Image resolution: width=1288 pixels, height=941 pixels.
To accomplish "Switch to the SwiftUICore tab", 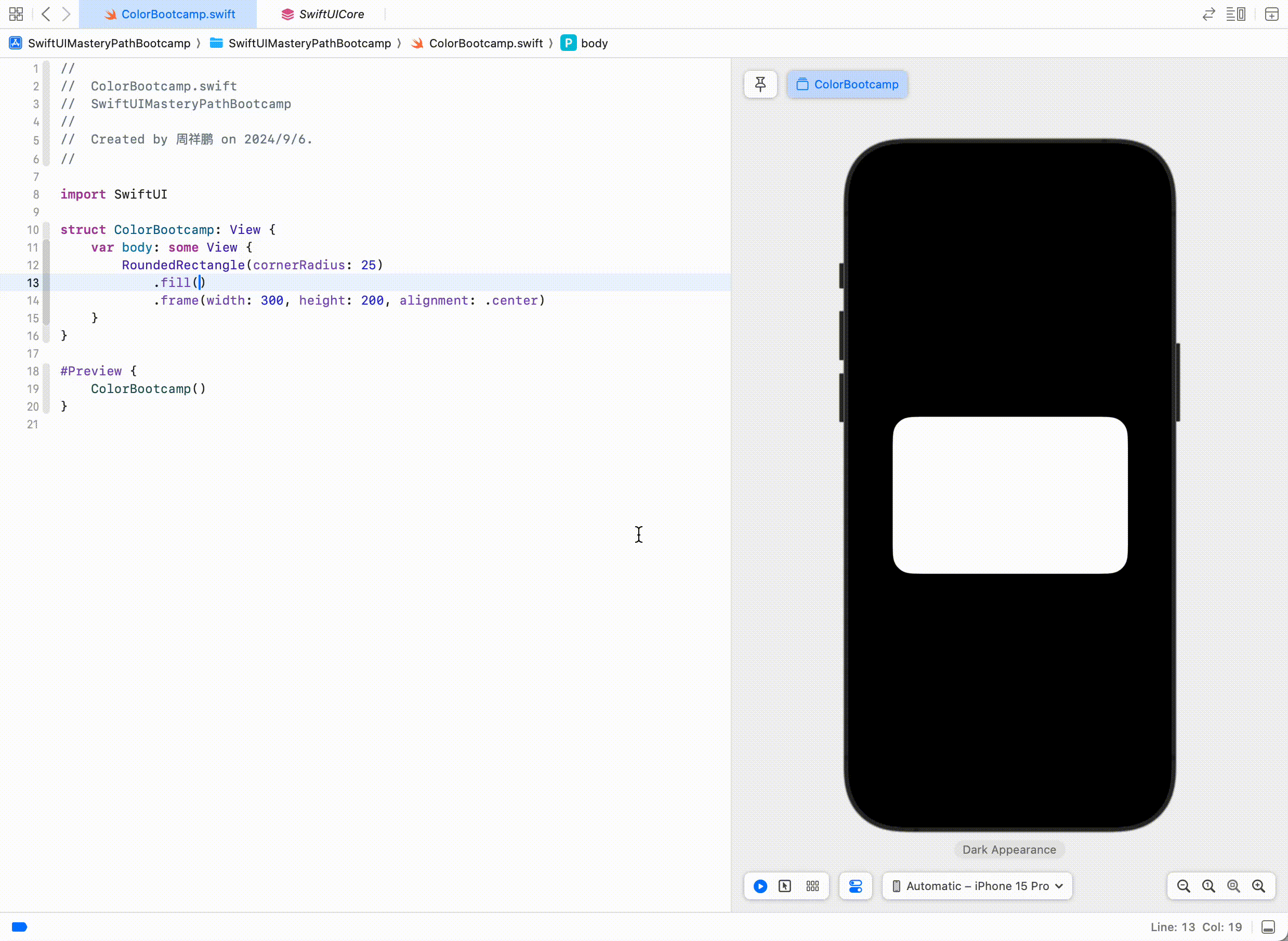I will click(x=323, y=14).
